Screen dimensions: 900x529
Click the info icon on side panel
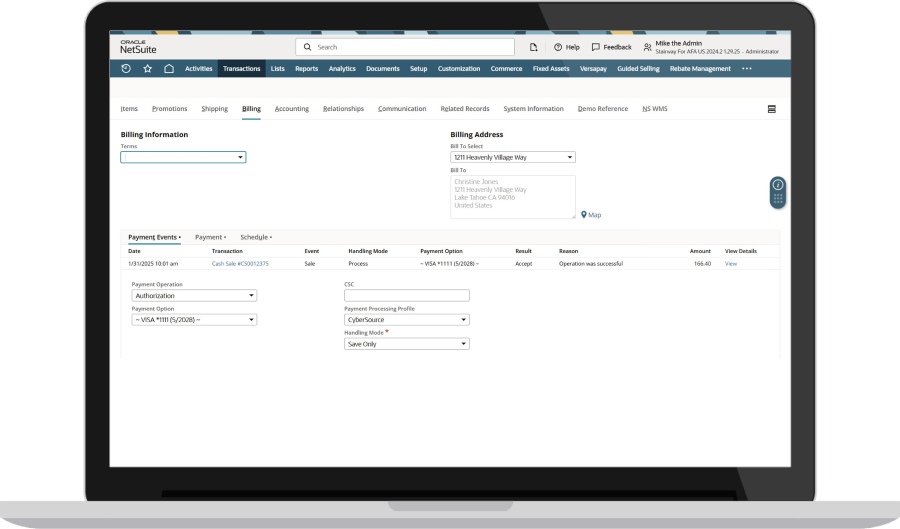click(x=777, y=185)
